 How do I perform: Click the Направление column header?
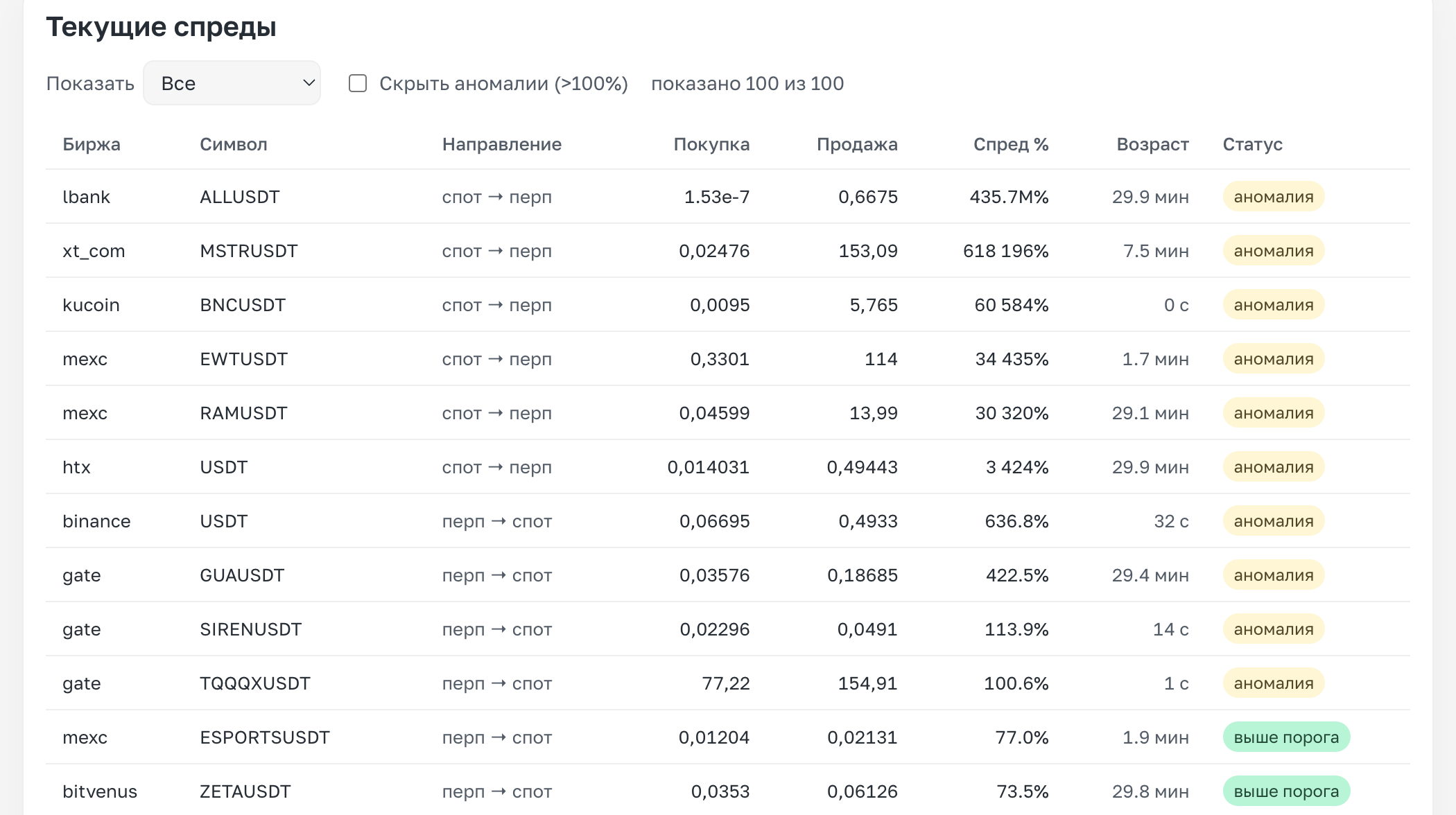pos(502,144)
